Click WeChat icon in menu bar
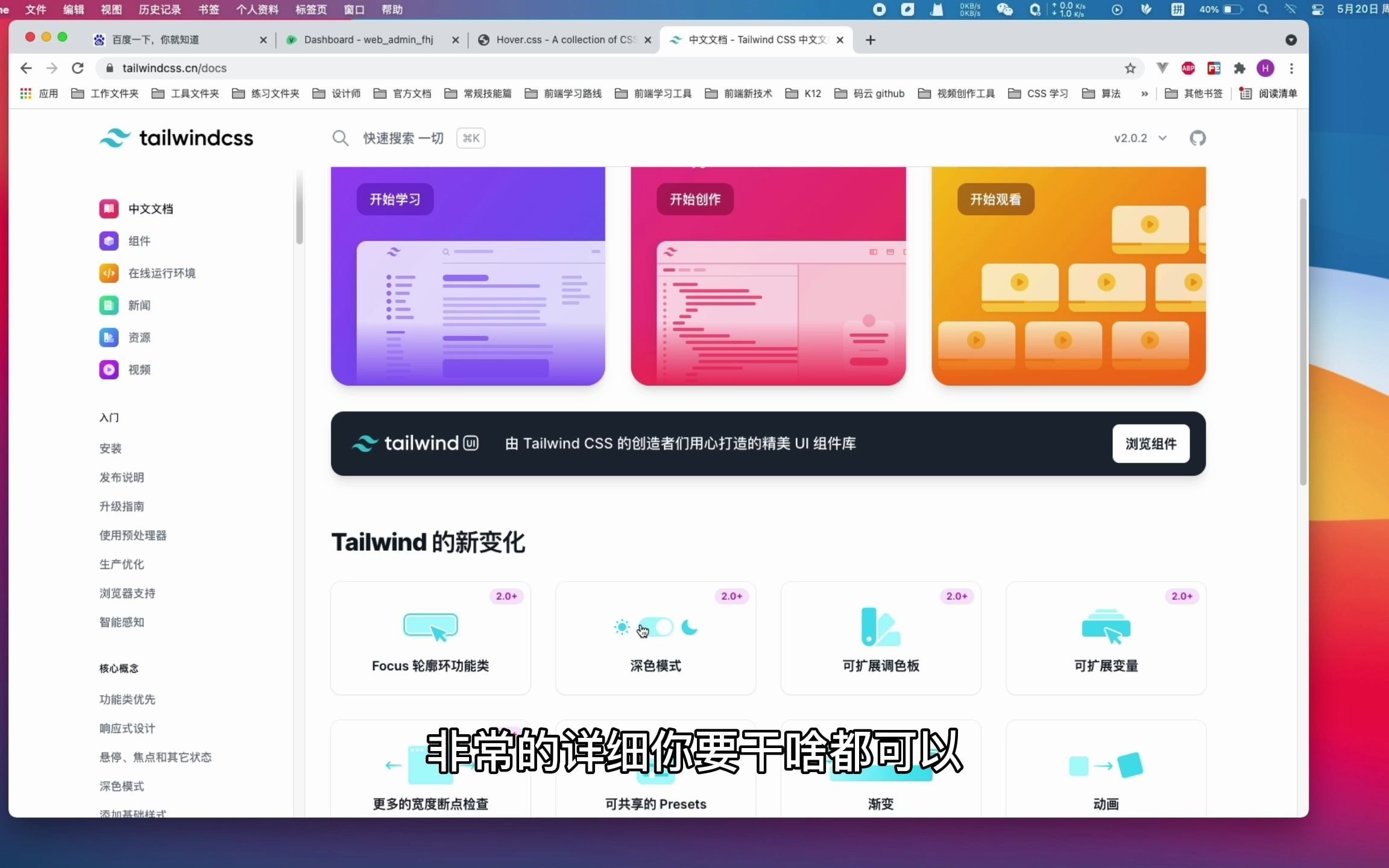This screenshot has height=868, width=1389. point(1004,9)
